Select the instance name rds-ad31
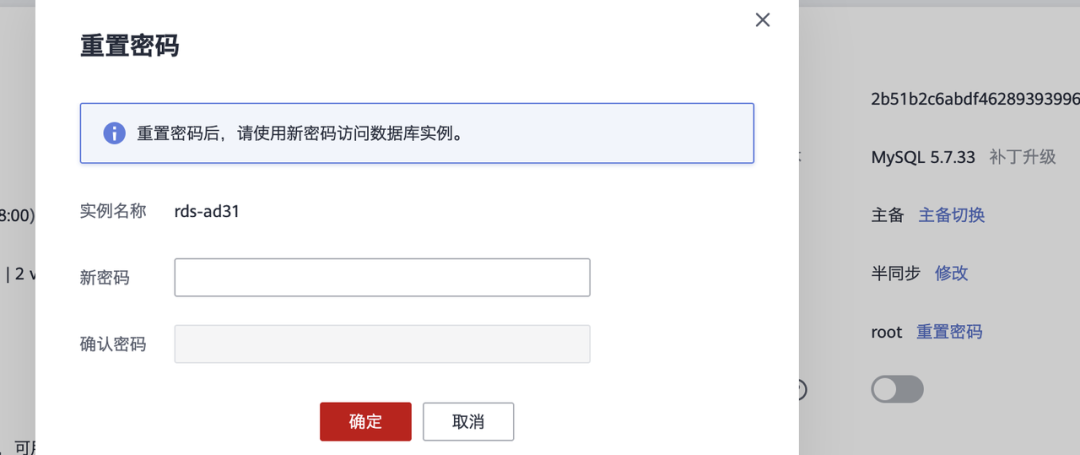 click(207, 211)
